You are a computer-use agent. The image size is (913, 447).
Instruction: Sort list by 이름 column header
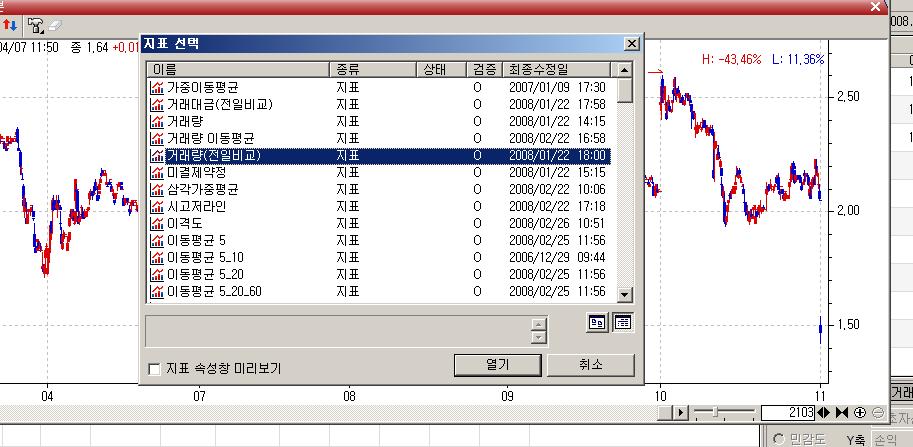pyautogui.click(x=238, y=70)
